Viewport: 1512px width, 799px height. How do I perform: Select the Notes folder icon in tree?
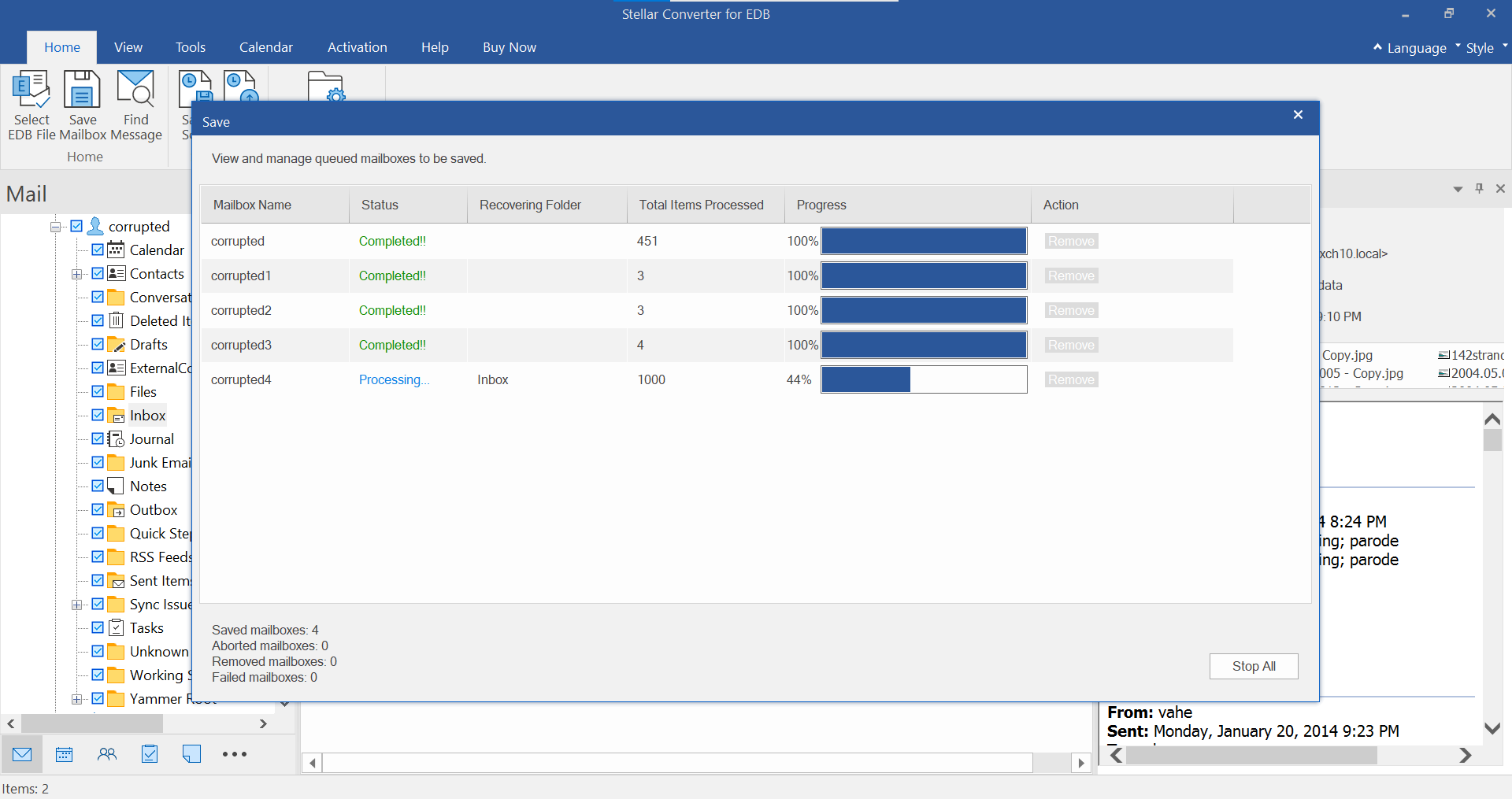116,486
